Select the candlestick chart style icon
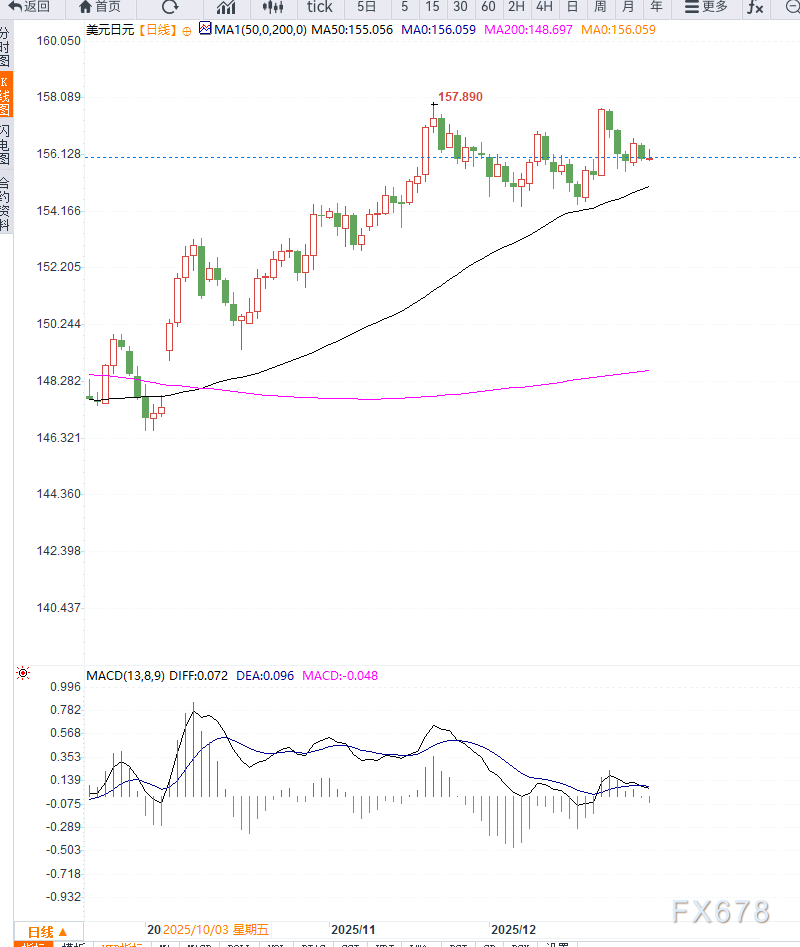 coord(273,7)
